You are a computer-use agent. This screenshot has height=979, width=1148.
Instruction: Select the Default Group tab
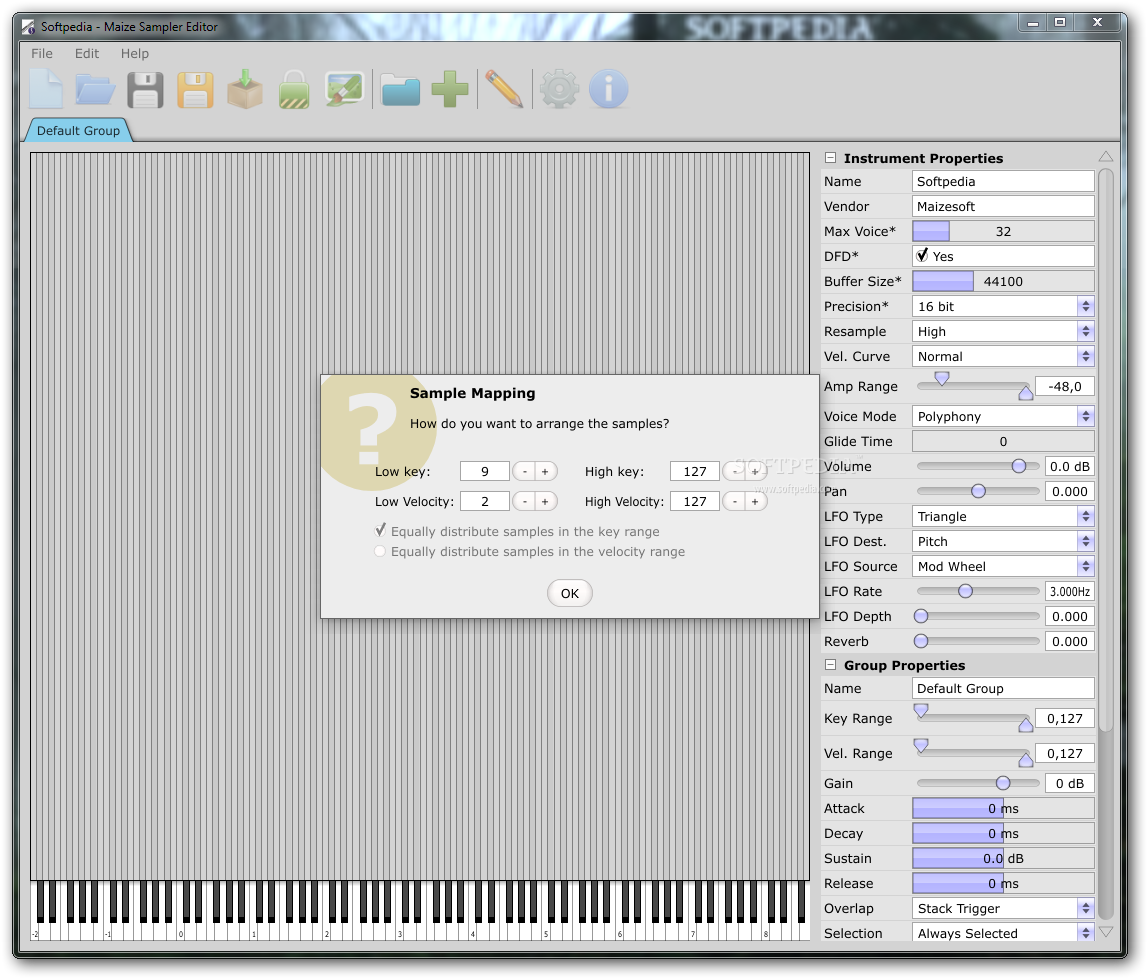[78, 130]
